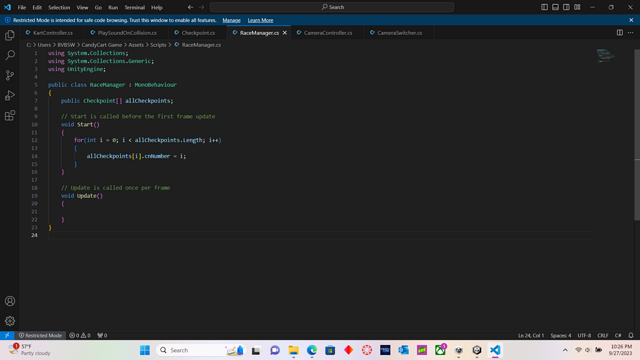The image size is (640, 360).
Task: Show hidden system tray icons chevron
Action: pos(565,350)
